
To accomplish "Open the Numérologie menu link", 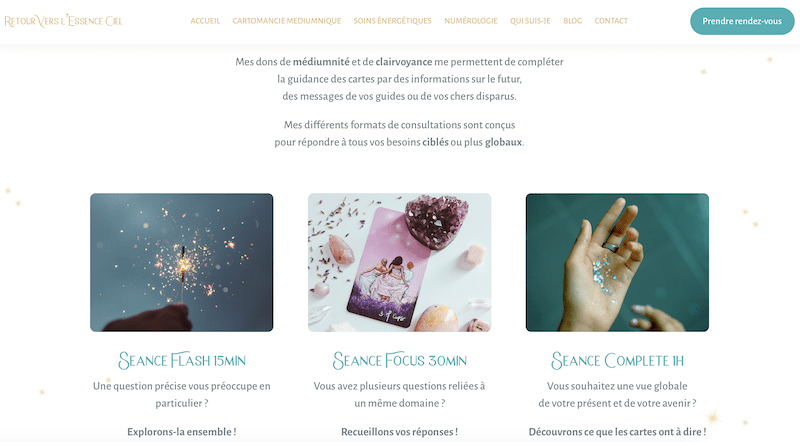I will click(470, 21).
